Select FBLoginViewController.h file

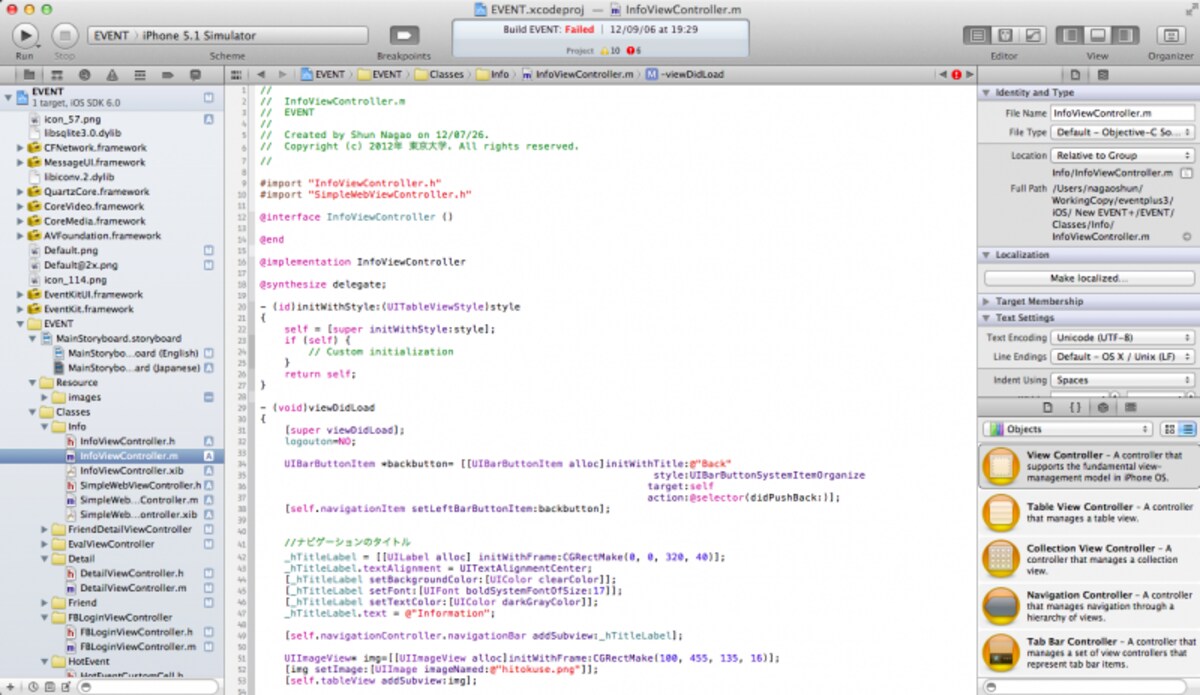coord(136,632)
